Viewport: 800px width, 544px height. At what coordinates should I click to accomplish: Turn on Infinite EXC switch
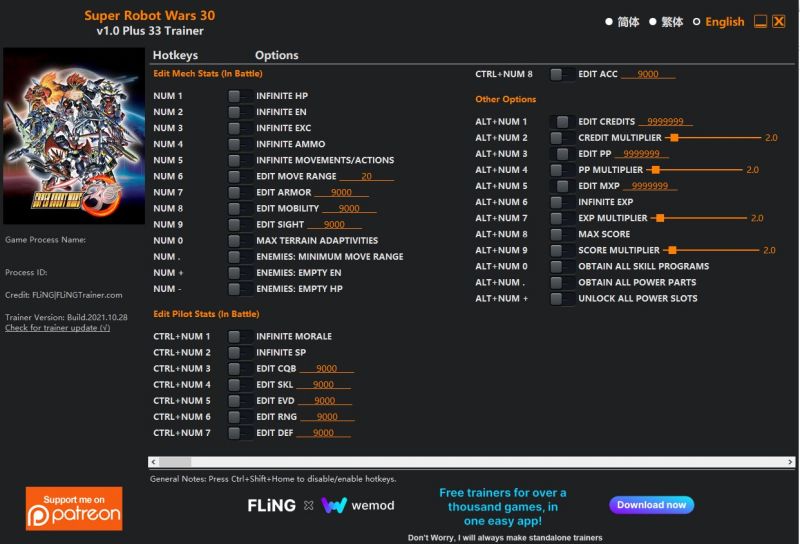[240, 128]
